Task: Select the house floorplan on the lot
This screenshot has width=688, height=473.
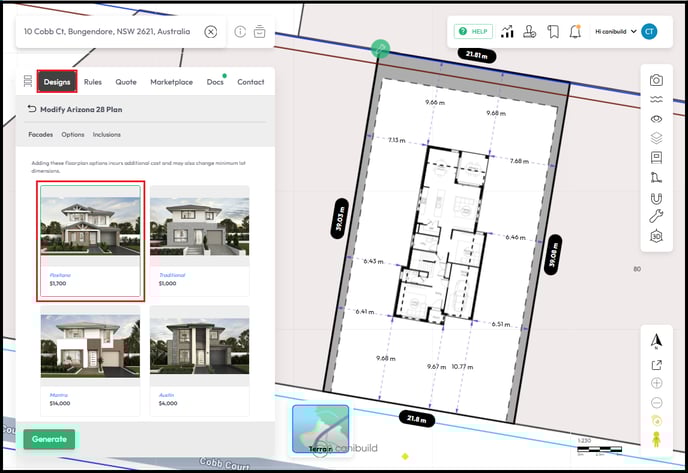Action: coord(441,235)
